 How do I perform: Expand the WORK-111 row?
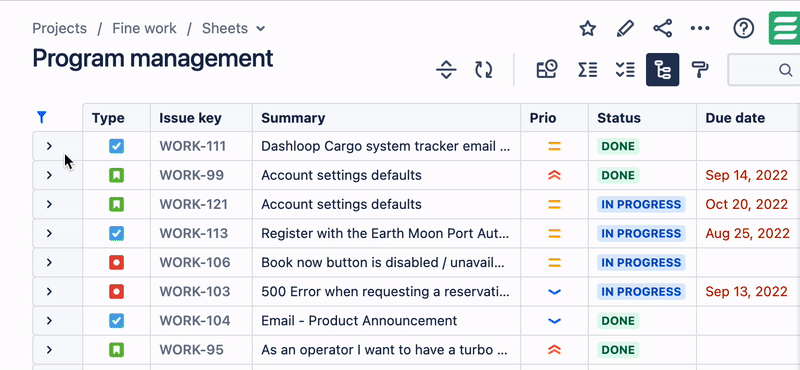pyautogui.click(x=49, y=146)
